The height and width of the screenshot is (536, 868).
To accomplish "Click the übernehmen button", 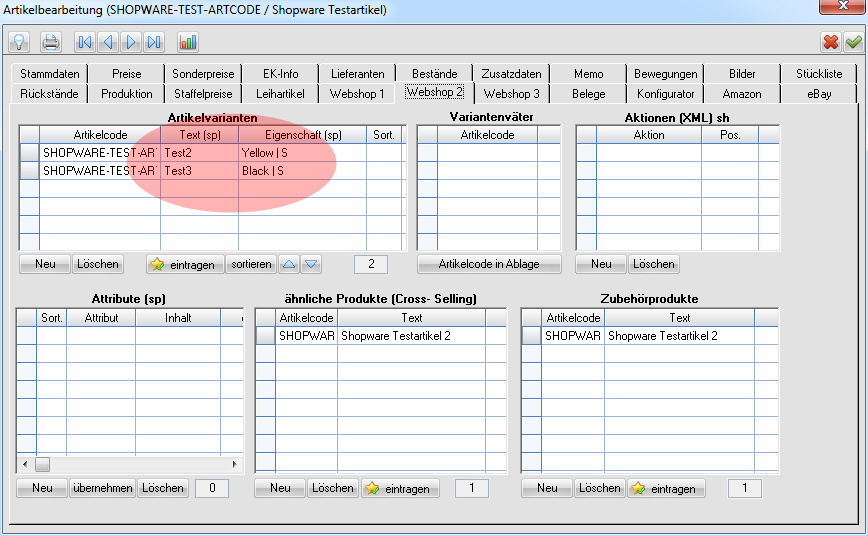I will (102, 488).
